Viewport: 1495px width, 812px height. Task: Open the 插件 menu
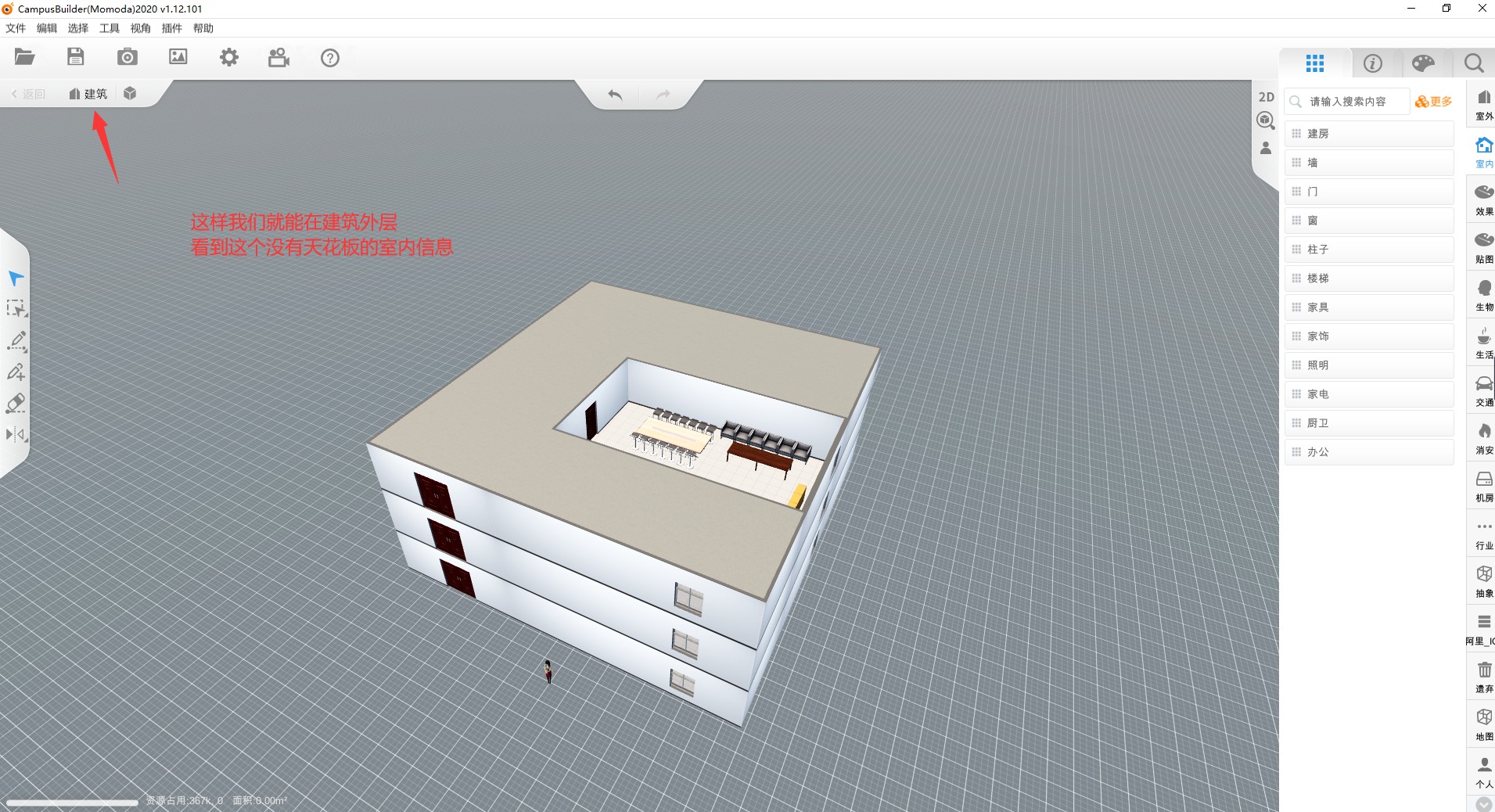[172, 28]
